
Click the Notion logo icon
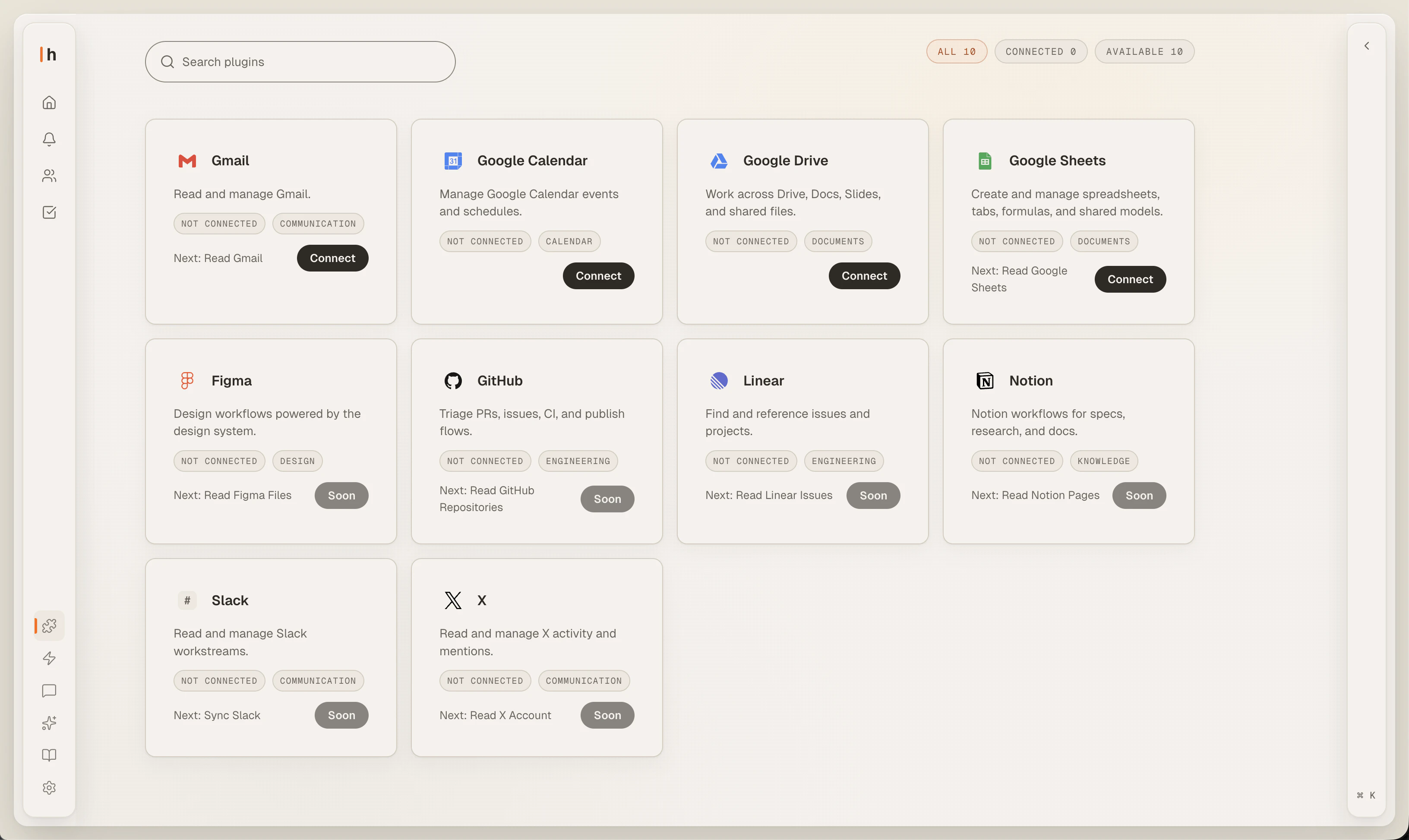[985, 380]
